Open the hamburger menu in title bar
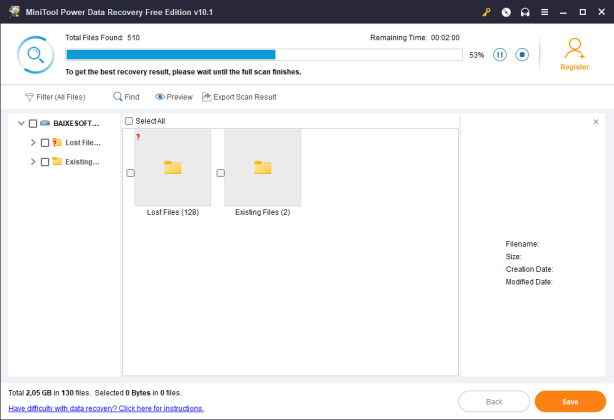Viewport: 614px width, 420px height. tap(544, 12)
